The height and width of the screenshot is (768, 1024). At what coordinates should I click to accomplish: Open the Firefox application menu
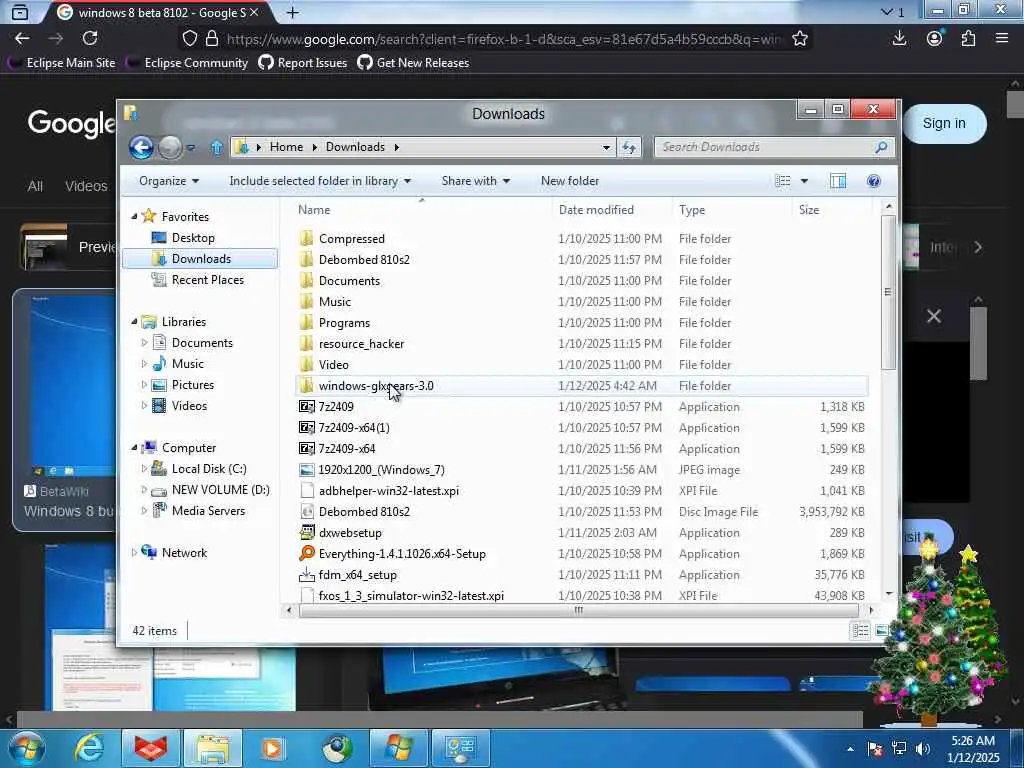coord(1002,39)
